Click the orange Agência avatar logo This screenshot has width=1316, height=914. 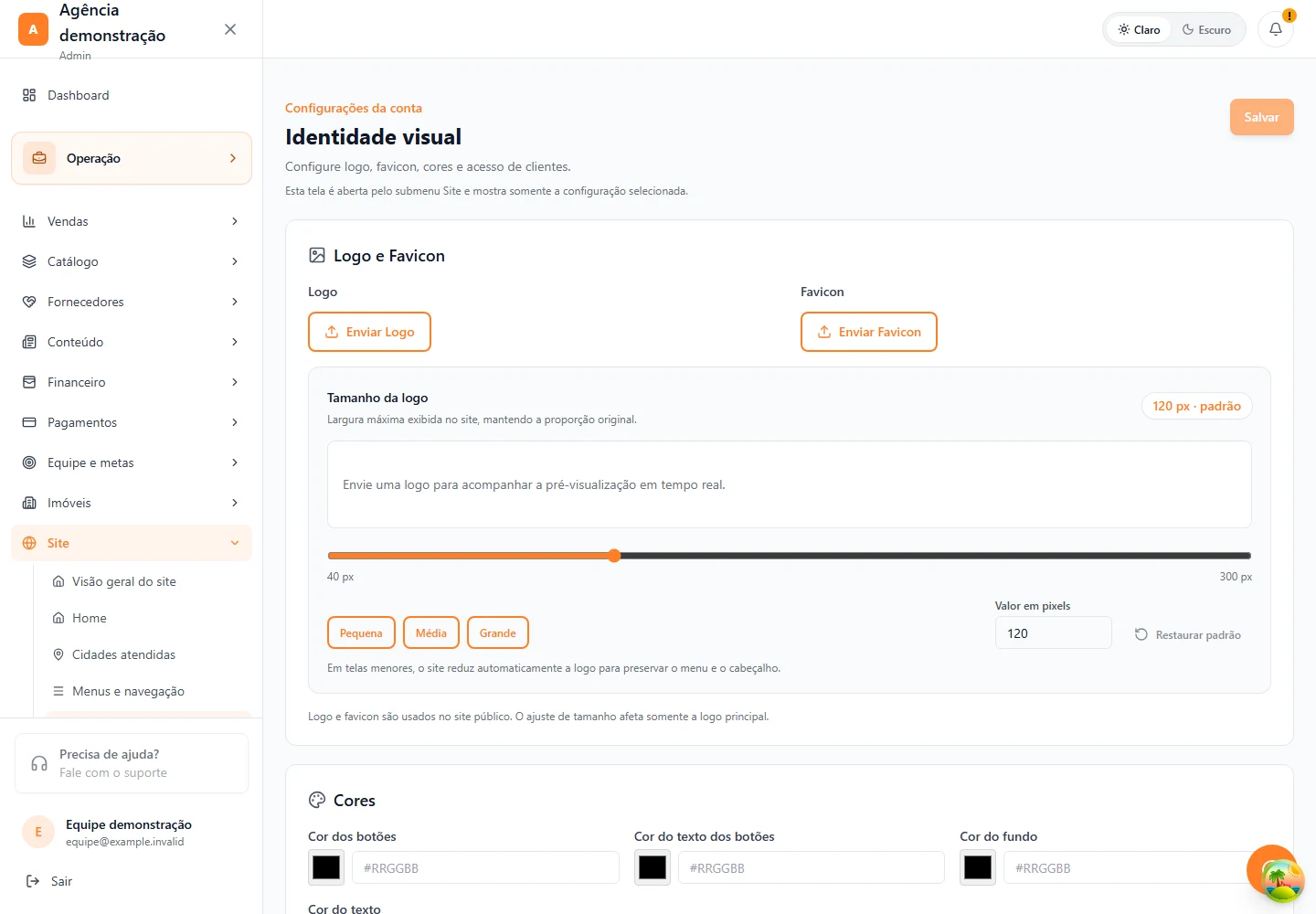pyautogui.click(x=33, y=29)
